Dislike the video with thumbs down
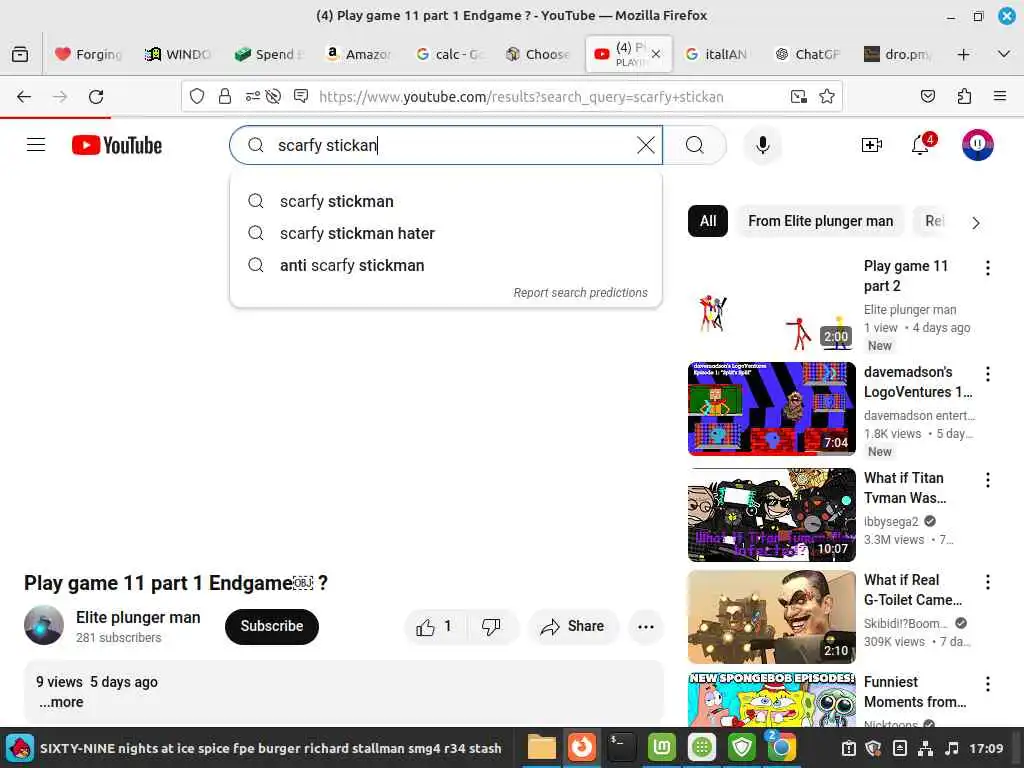The image size is (1024, 768). pos(491,627)
